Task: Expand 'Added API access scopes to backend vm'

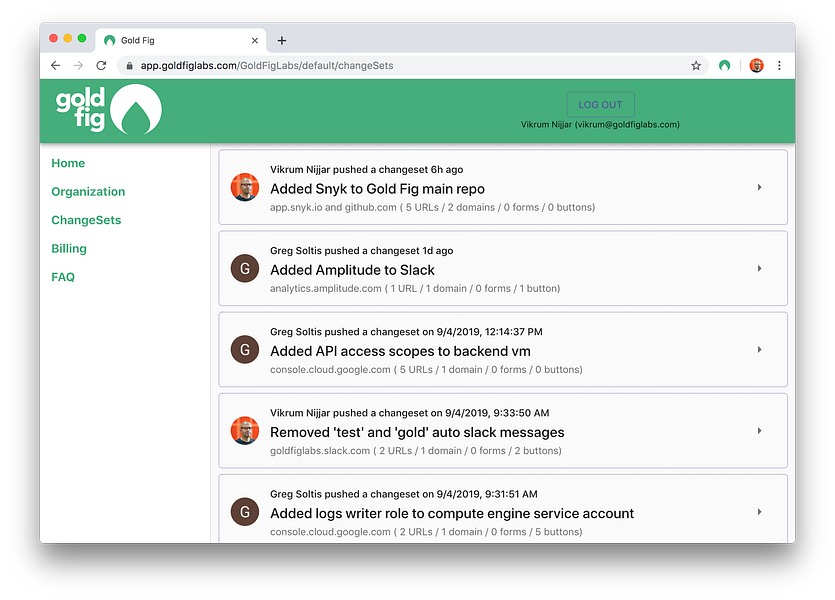Action: pos(759,350)
